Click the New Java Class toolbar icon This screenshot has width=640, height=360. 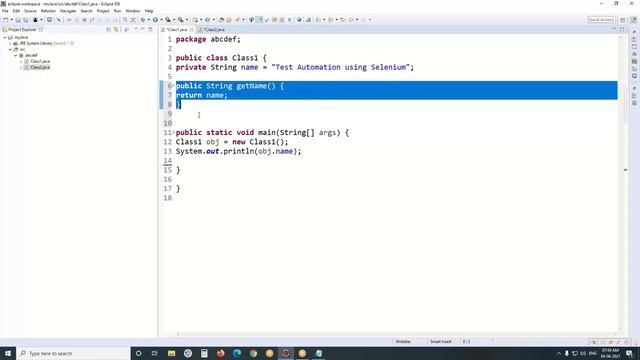click(x=207, y=20)
